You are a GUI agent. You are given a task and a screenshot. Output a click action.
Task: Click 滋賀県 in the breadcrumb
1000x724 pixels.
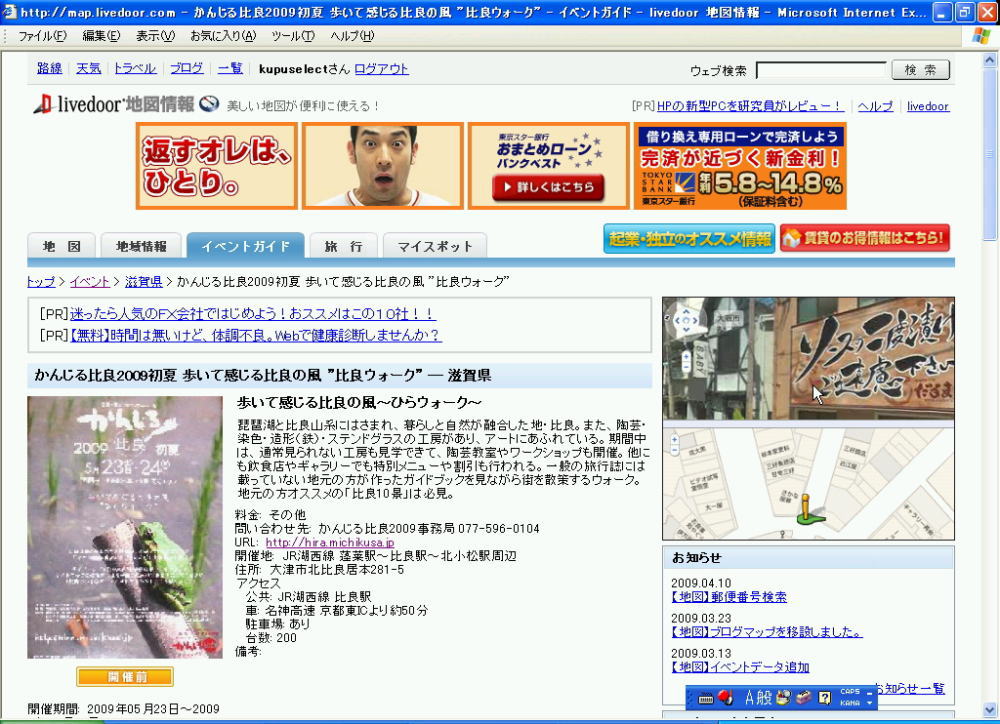(143, 281)
